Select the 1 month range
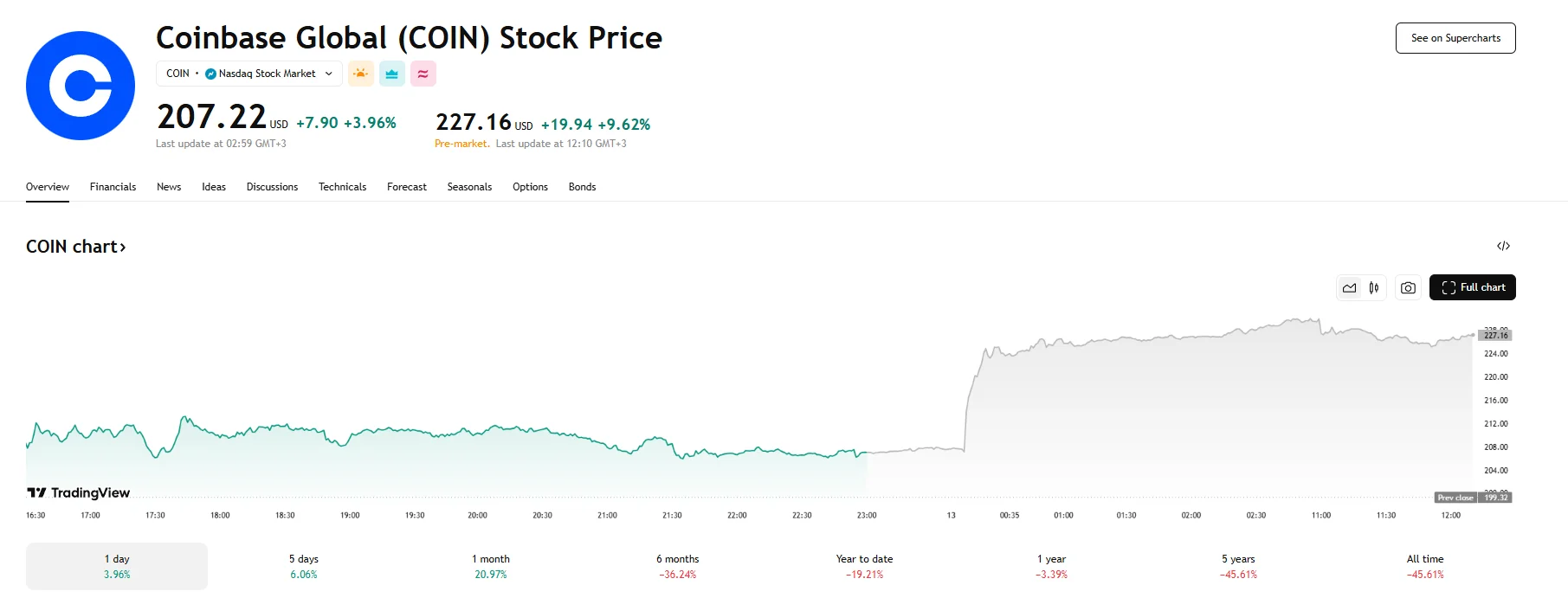This screenshot has height=598, width=1568. [x=491, y=566]
